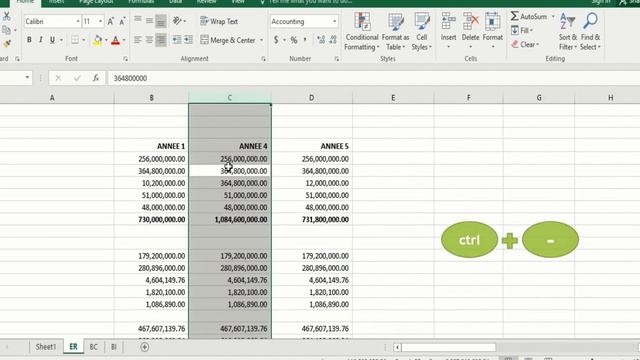The width and height of the screenshot is (640, 360).
Task: Click the Enter checkmark in formula bar
Action: 77,78
